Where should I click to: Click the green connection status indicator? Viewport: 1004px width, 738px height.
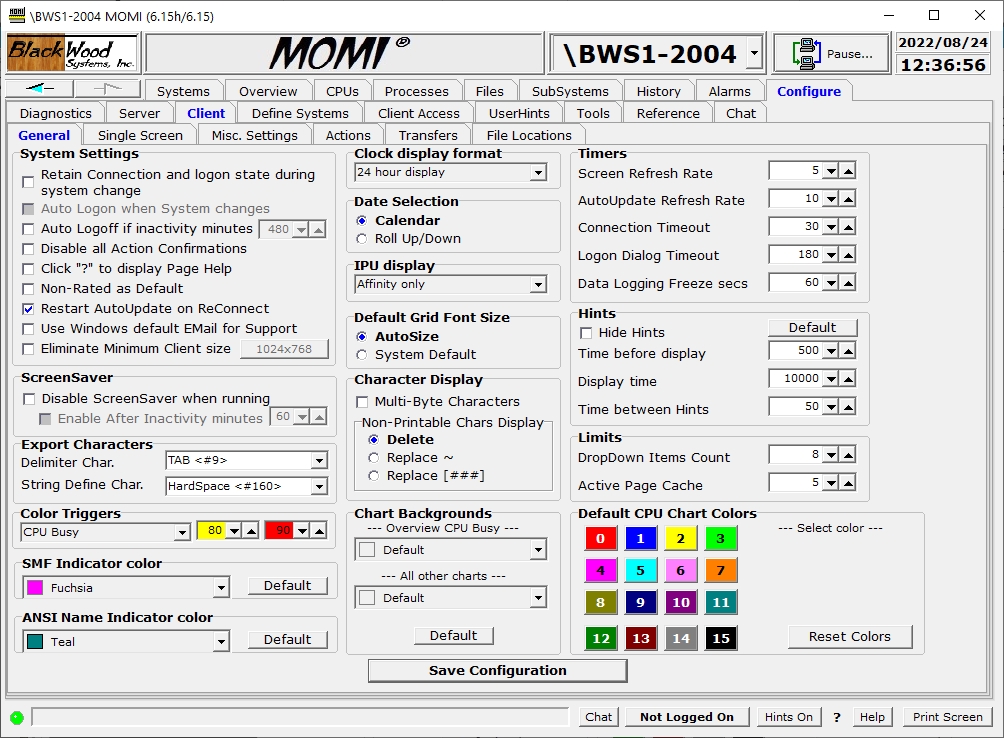17,718
